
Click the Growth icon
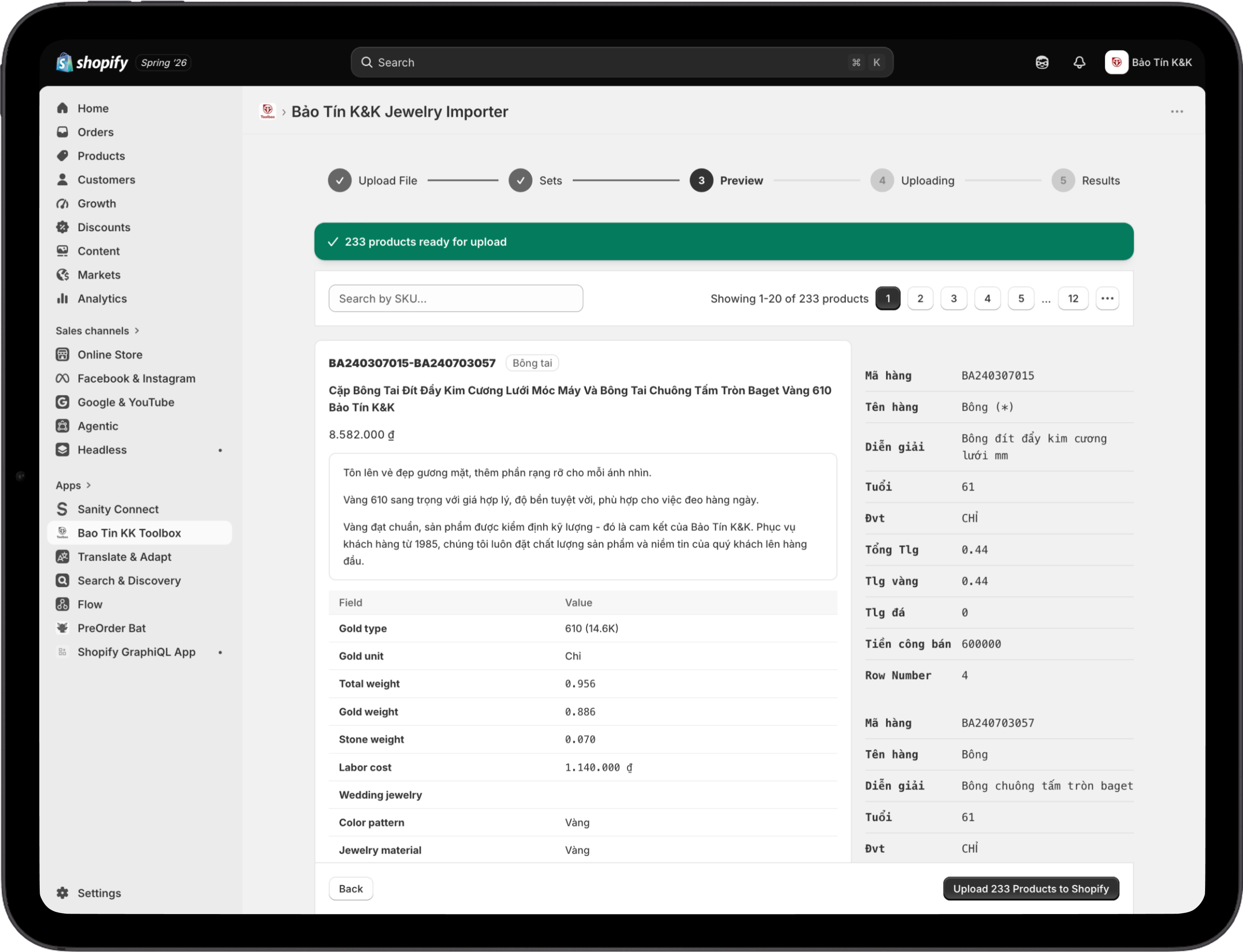click(62, 204)
